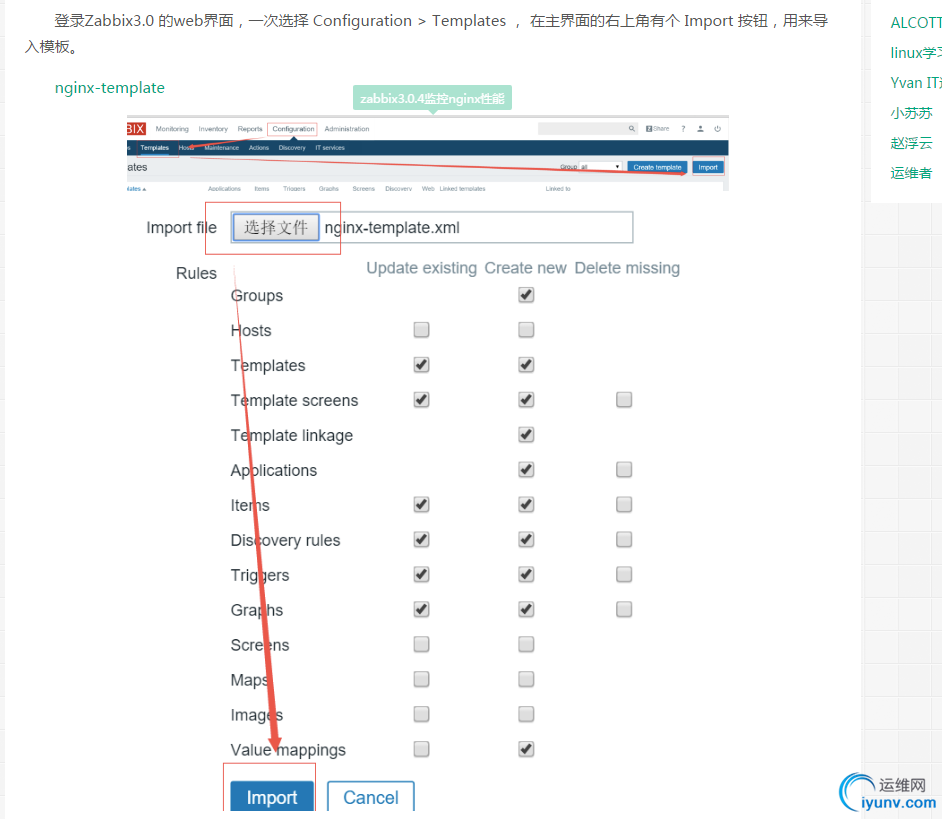Toggle Maps Update existing checkbox

pyautogui.click(x=422, y=679)
